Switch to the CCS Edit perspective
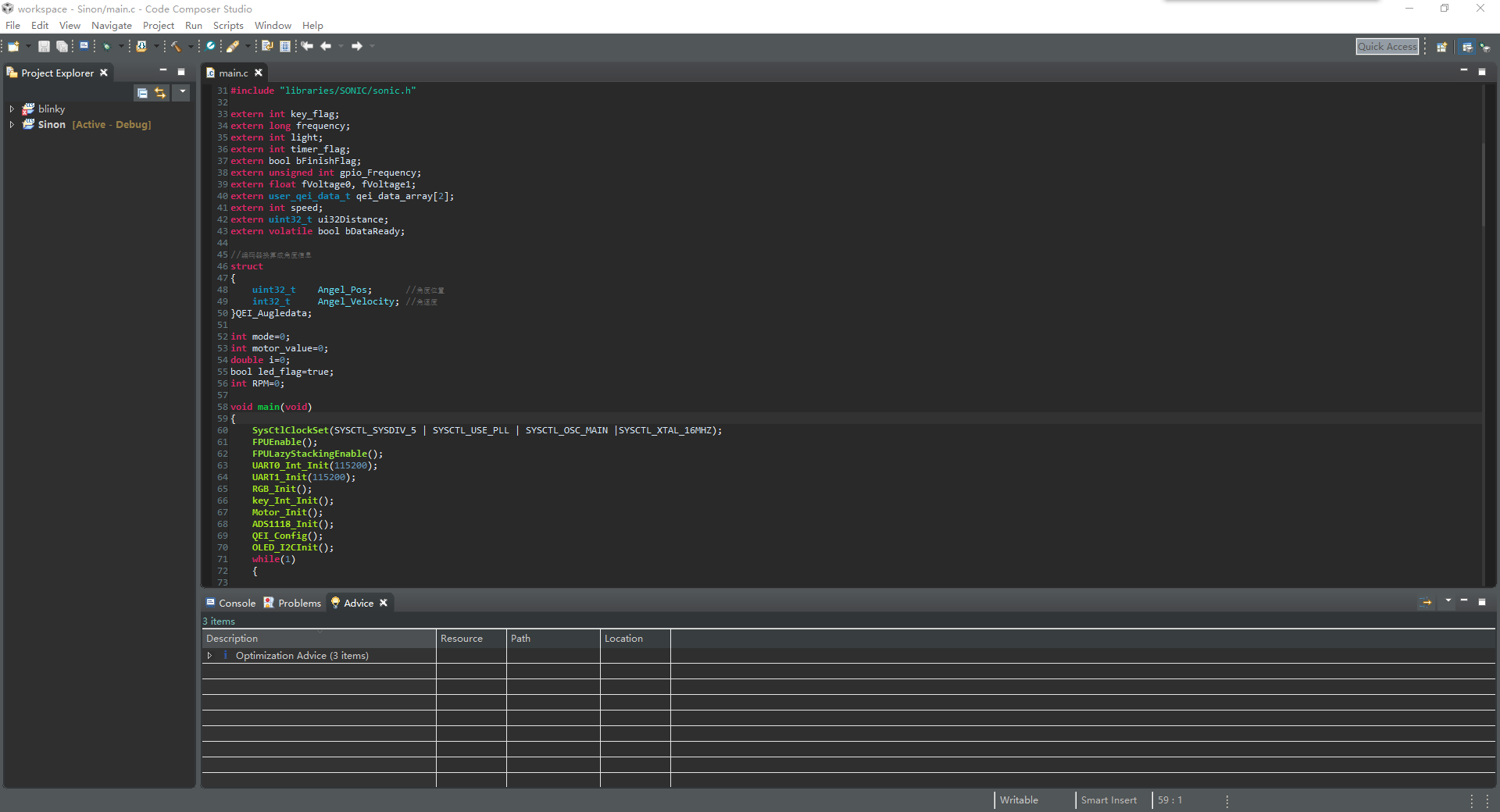 1467,47
